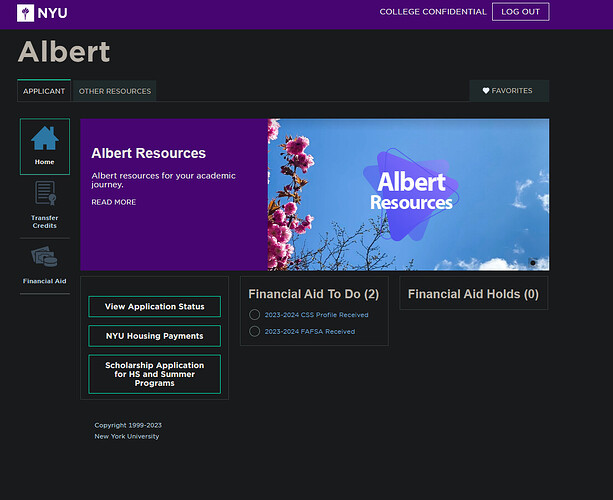Click the NYU torch logo icon
Image resolution: width=613 pixels, height=500 pixels.
click(25, 13)
